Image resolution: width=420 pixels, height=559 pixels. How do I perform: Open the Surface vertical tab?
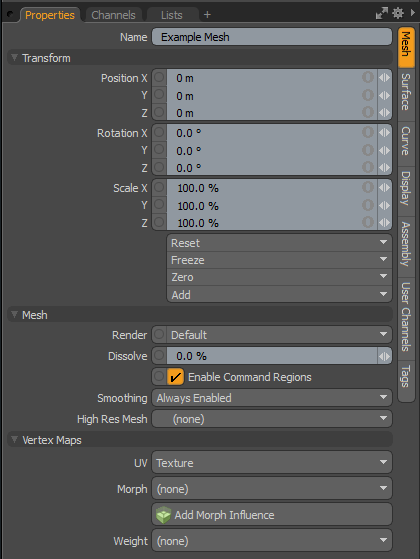pyautogui.click(x=406, y=92)
